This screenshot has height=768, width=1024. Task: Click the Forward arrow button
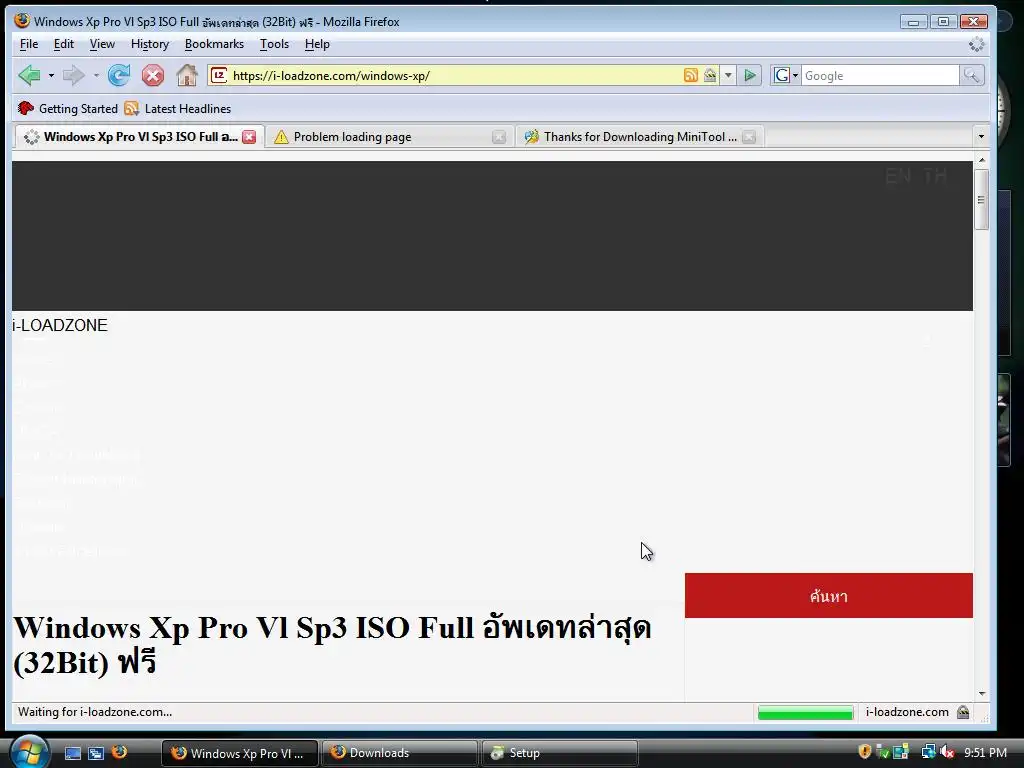[x=74, y=75]
